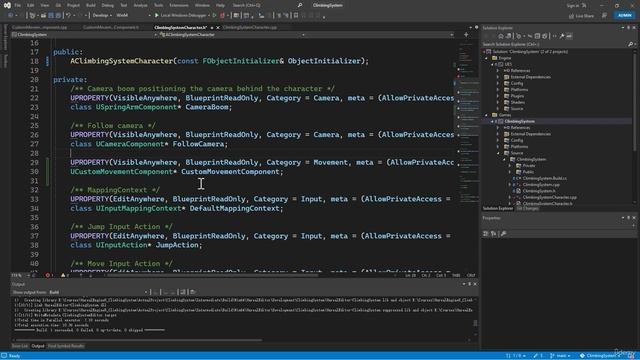Viewport: 640px width, 360px height.
Task: Click the warnings triangle icon below editor
Action: tap(63, 276)
